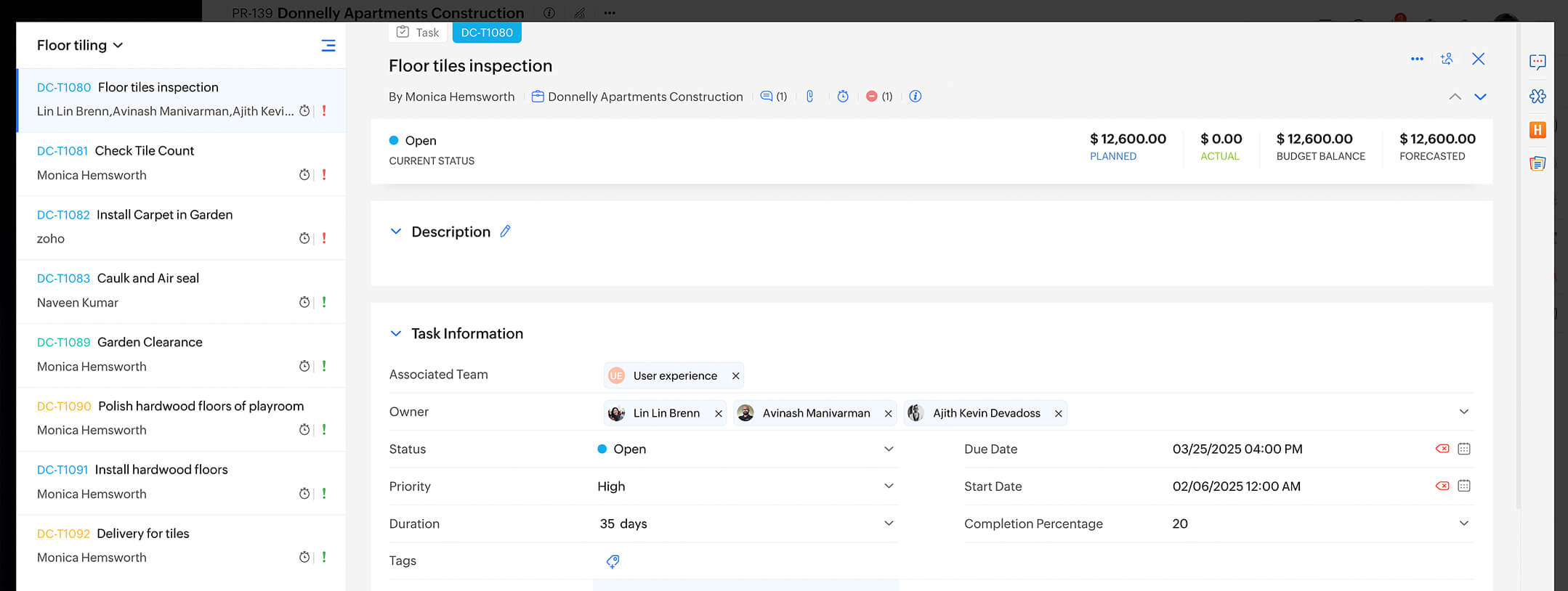Viewport: 1568px width, 591px height.
Task: Edit description with the pencil icon
Action: (506, 232)
